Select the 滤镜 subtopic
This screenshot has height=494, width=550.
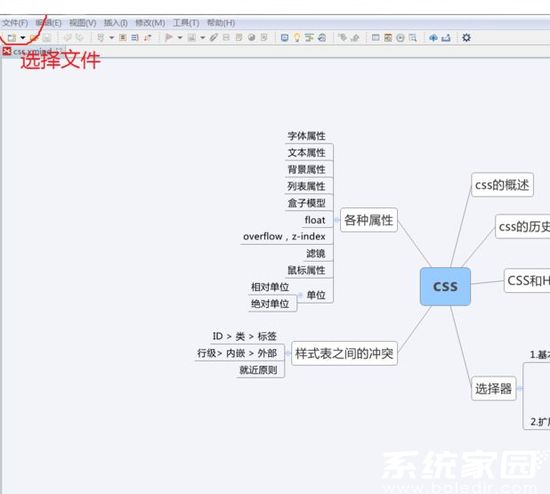coord(316,253)
